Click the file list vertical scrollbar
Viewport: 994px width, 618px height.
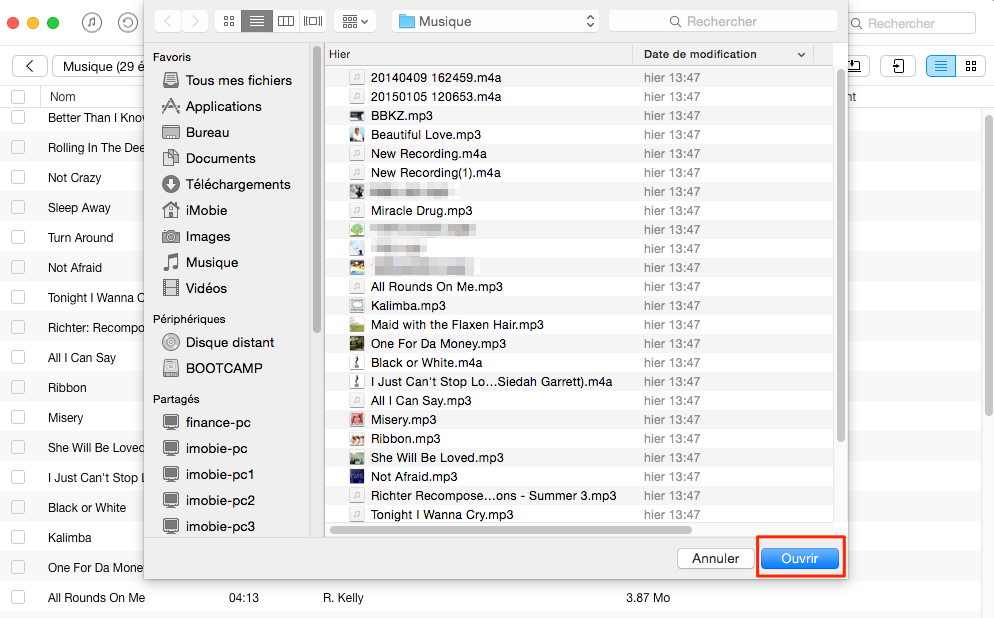(841, 255)
